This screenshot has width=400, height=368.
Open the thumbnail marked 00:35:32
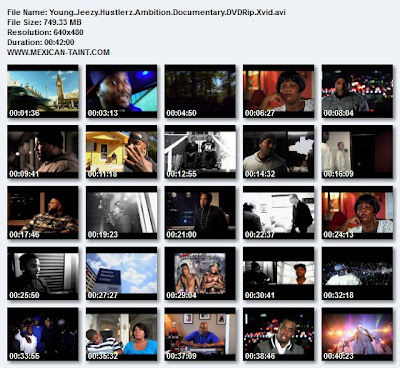coord(121,334)
